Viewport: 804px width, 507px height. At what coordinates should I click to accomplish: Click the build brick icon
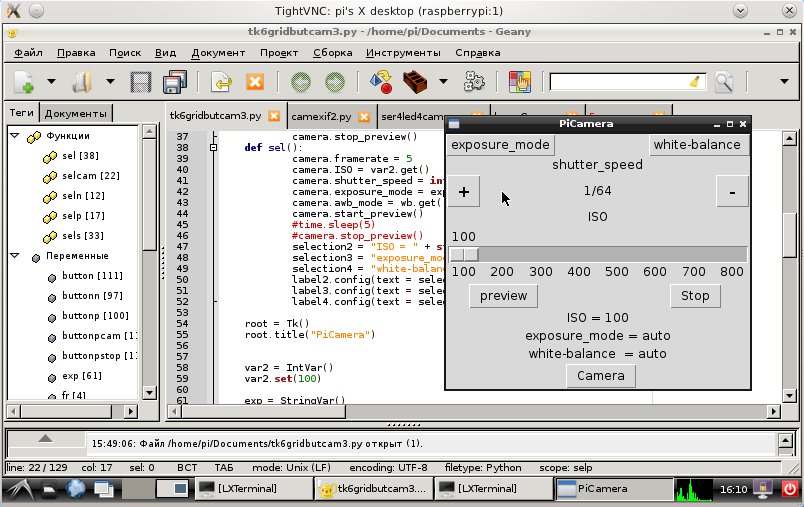[x=417, y=82]
